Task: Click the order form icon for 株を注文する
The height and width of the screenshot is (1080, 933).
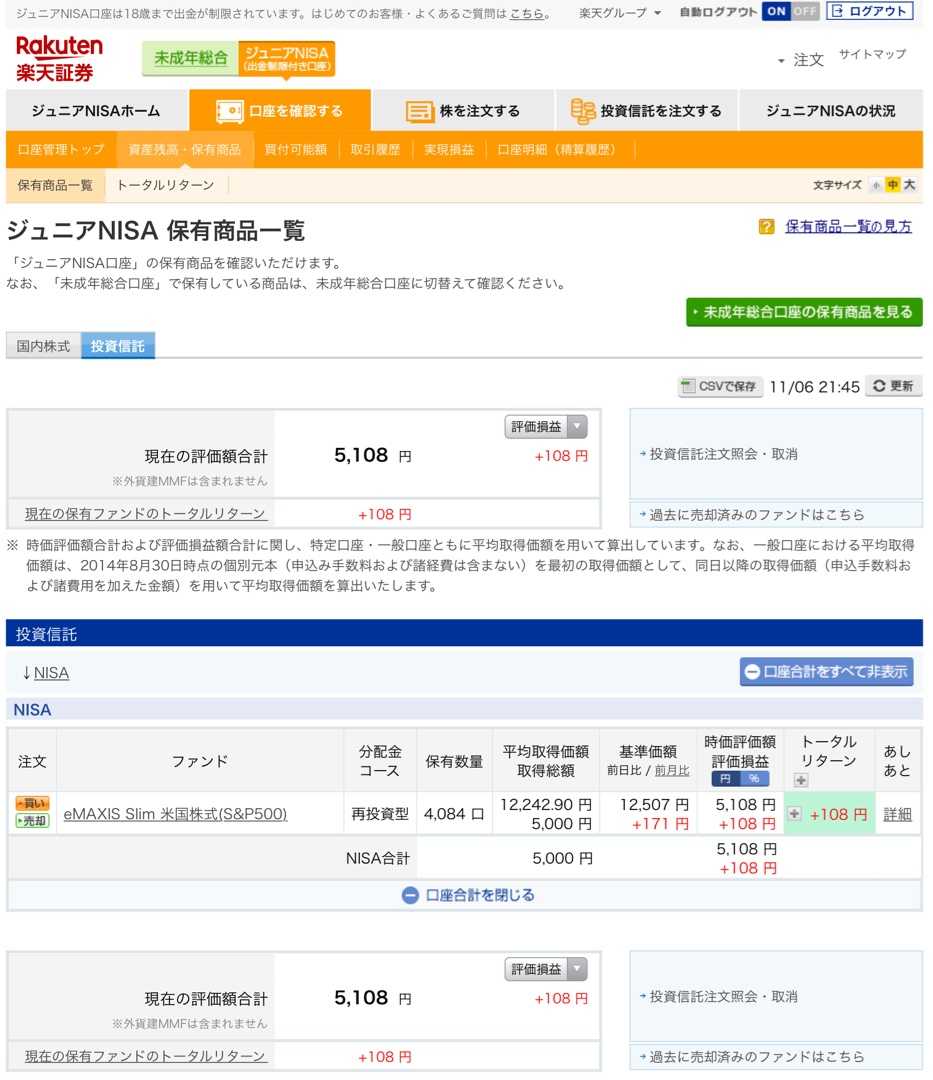Action: pyautogui.click(x=419, y=111)
